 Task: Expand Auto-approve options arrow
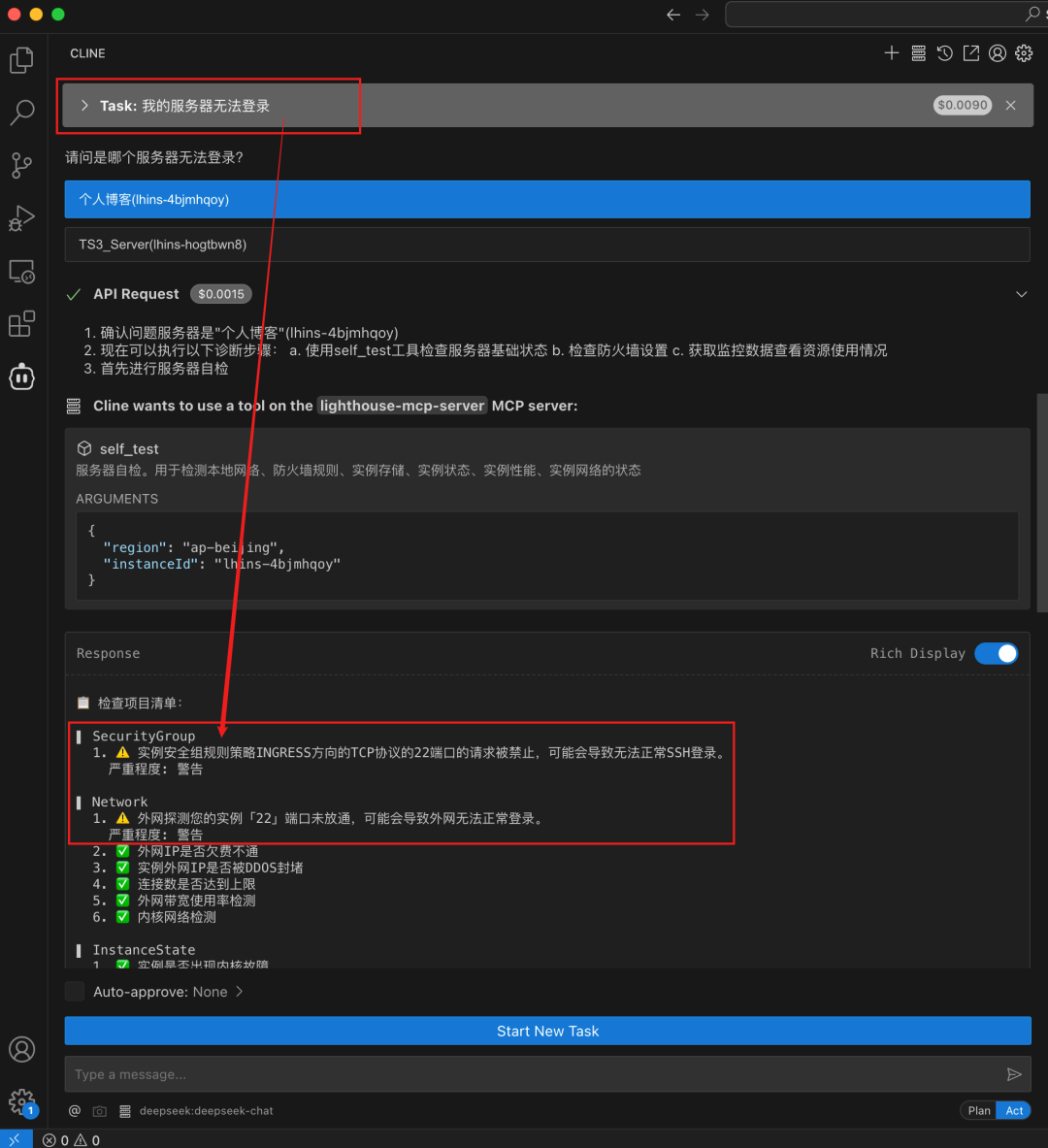[240, 992]
